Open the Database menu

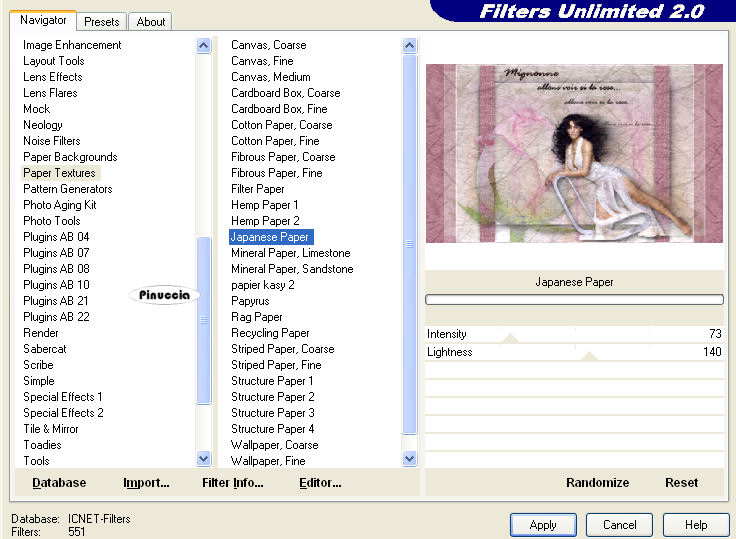59,483
